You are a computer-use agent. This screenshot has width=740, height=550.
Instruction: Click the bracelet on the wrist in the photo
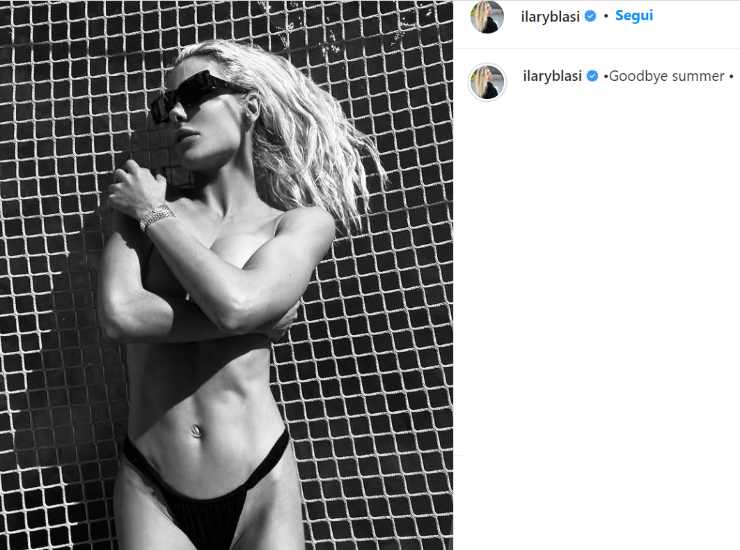click(x=157, y=217)
